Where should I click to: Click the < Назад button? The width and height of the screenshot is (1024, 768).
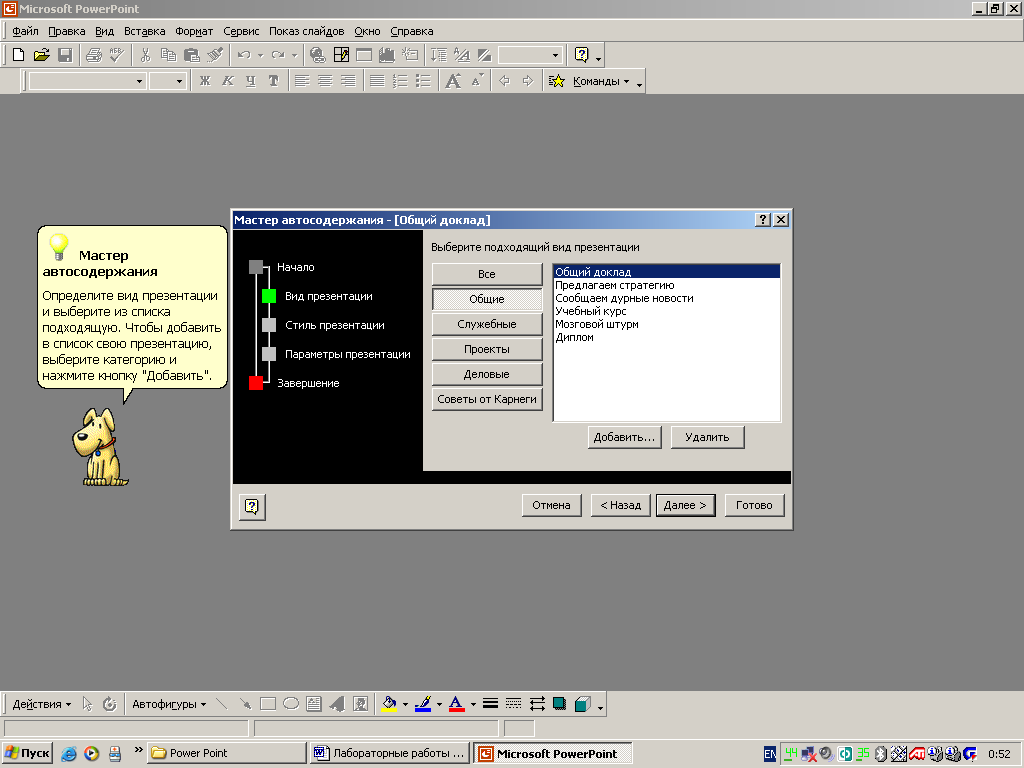coord(620,505)
